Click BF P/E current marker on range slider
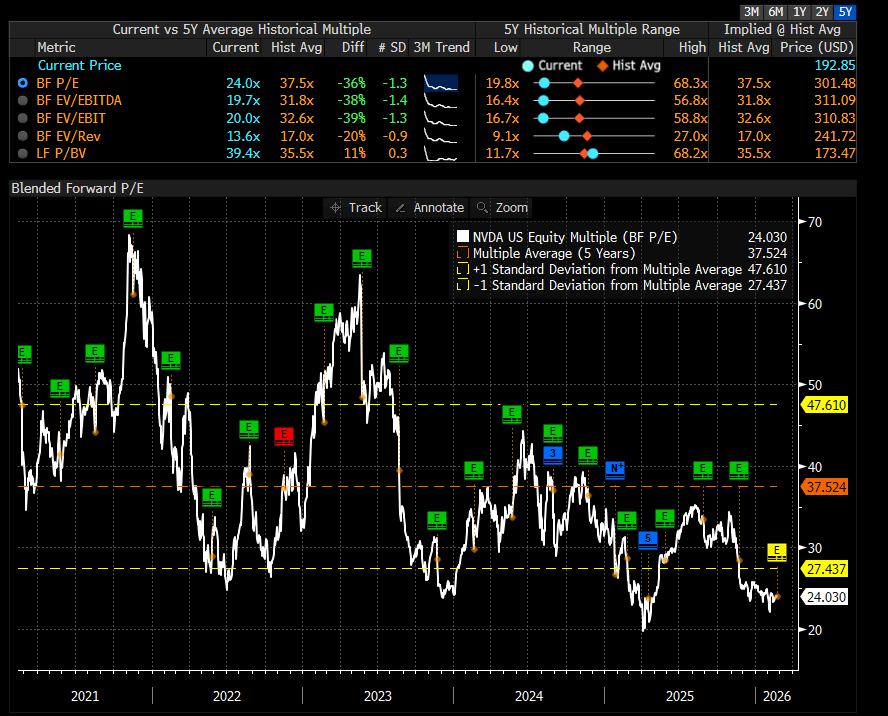 (x=544, y=83)
